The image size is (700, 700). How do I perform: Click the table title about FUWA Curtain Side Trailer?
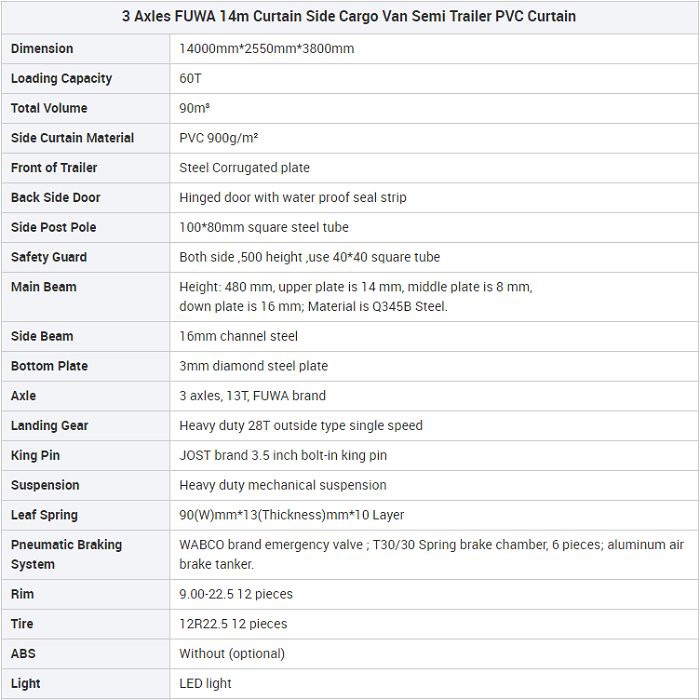[x=349, y=17]
